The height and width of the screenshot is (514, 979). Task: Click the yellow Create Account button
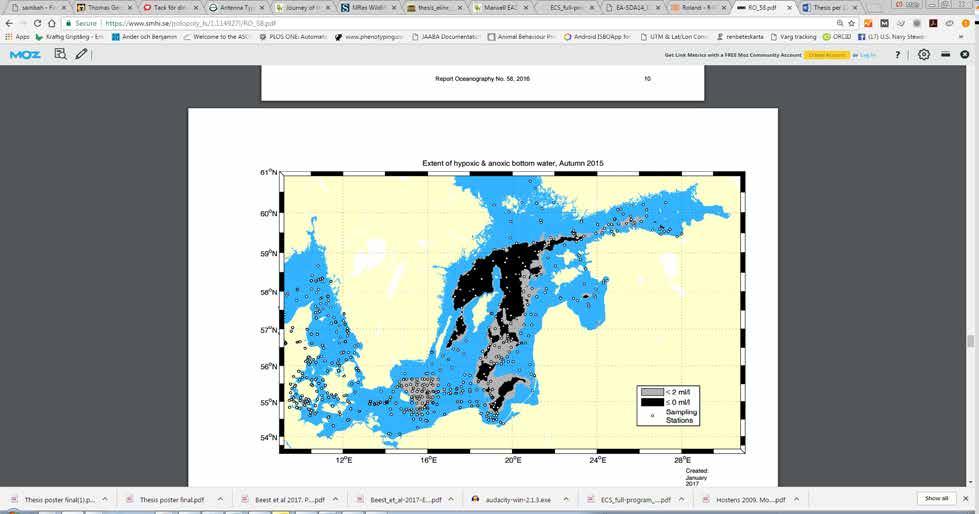(x=827, y=55)
